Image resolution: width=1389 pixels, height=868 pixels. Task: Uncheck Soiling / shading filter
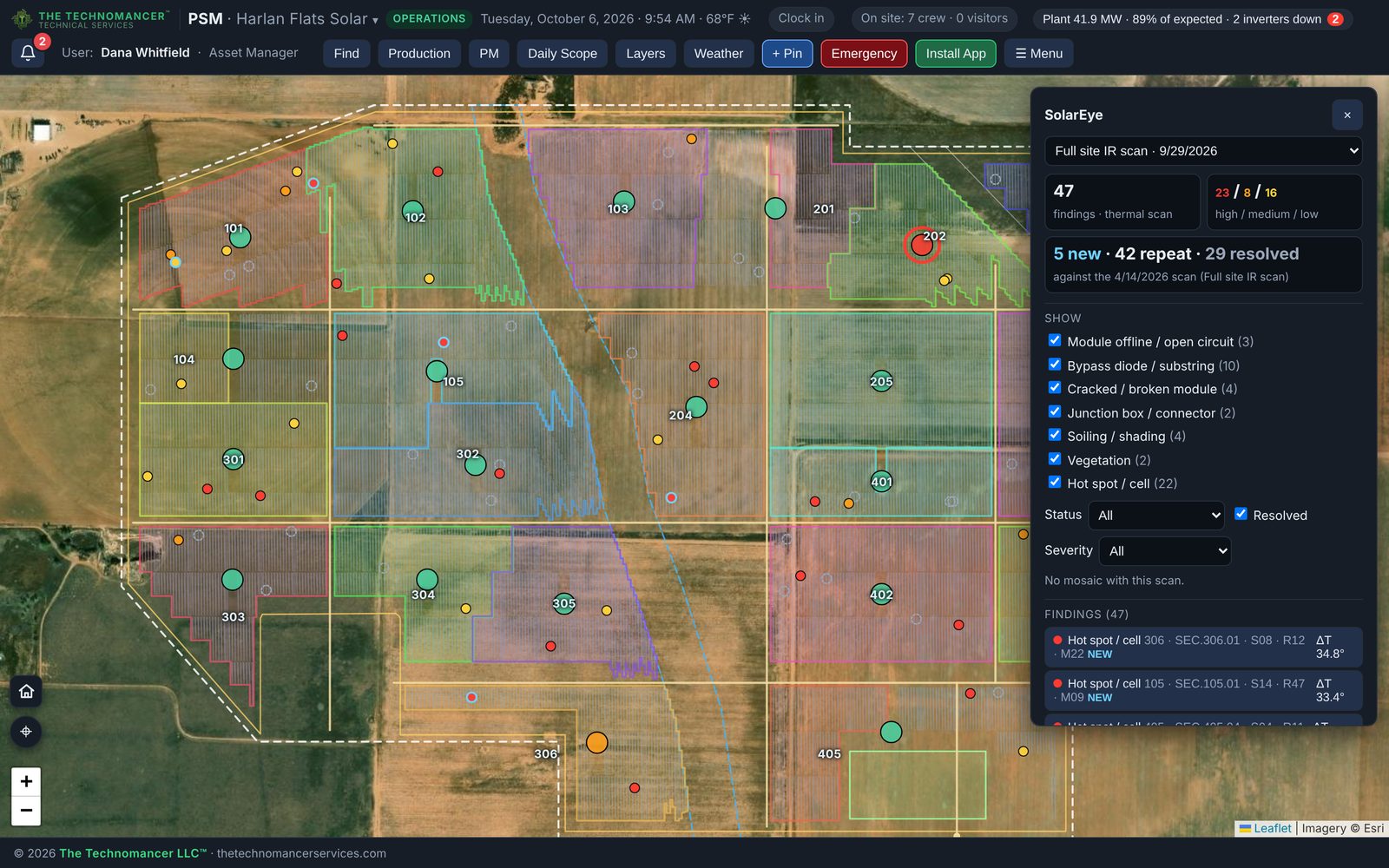1055,435
